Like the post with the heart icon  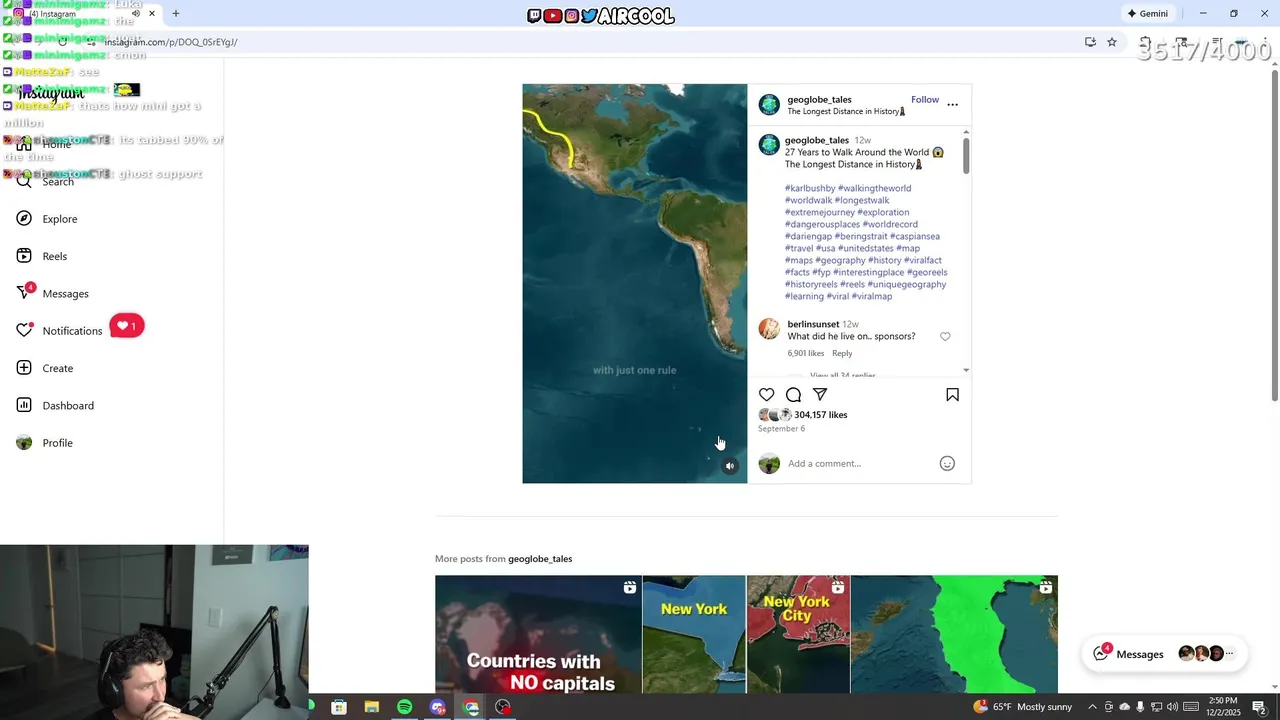(x=766, y=395)
